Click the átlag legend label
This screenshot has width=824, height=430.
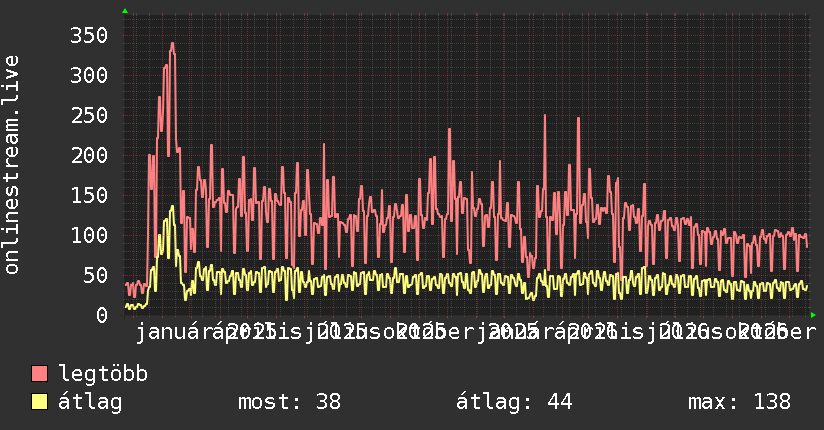pyautogui.click(x=90, y=402)
